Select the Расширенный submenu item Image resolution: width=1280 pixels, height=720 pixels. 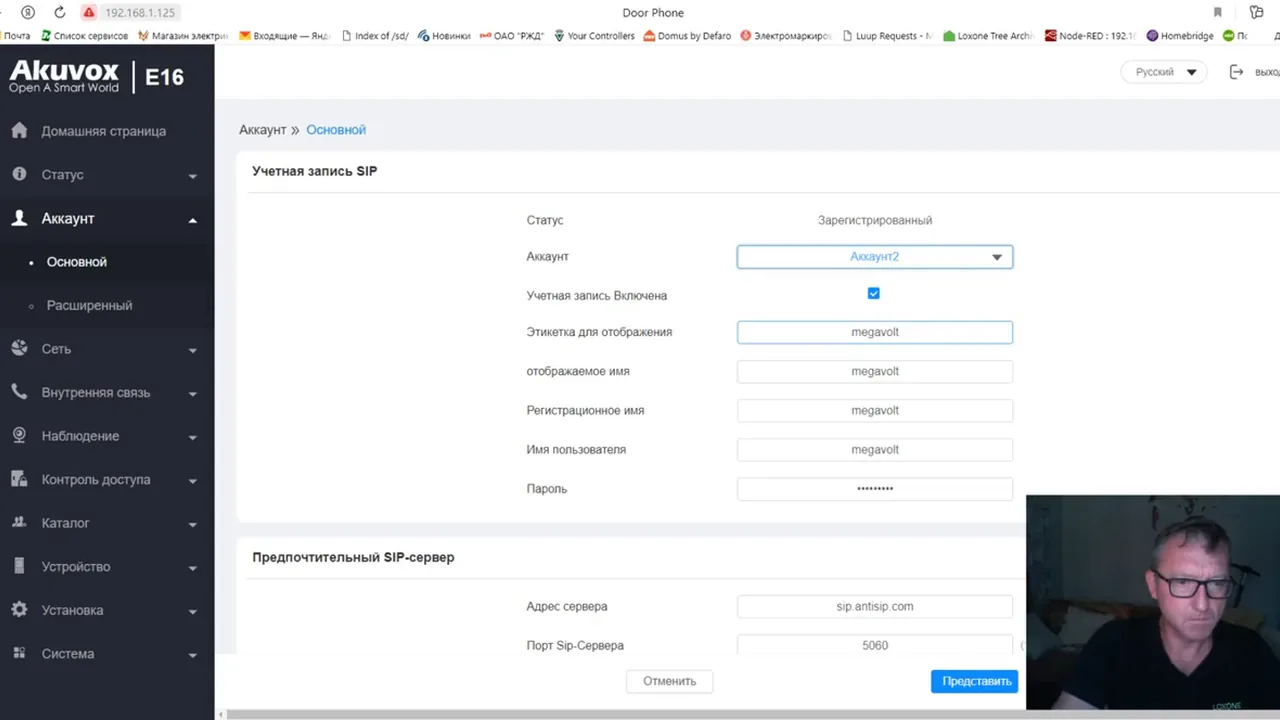(89, 305)
